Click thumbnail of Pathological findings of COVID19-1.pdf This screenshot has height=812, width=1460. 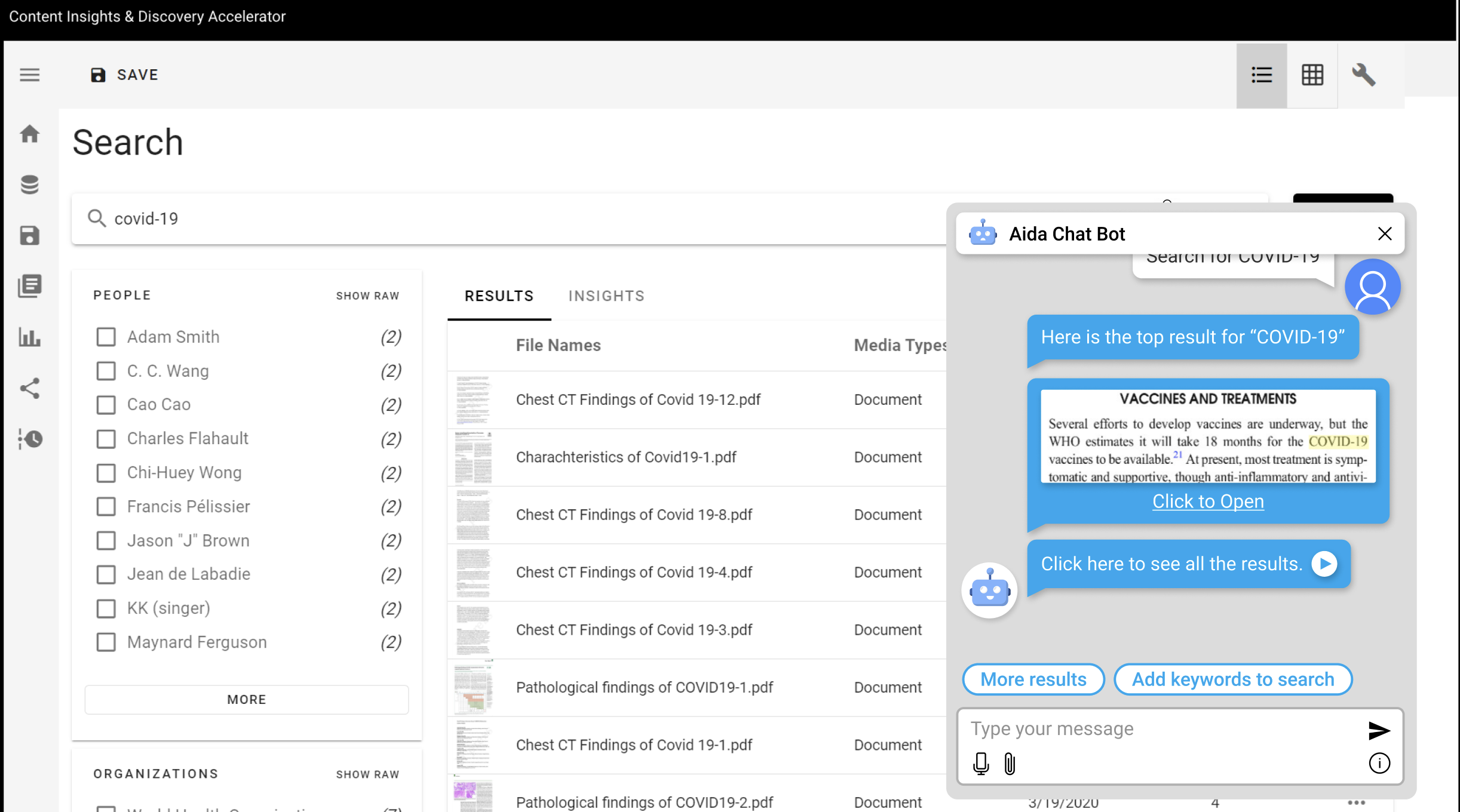coord(473,688)
